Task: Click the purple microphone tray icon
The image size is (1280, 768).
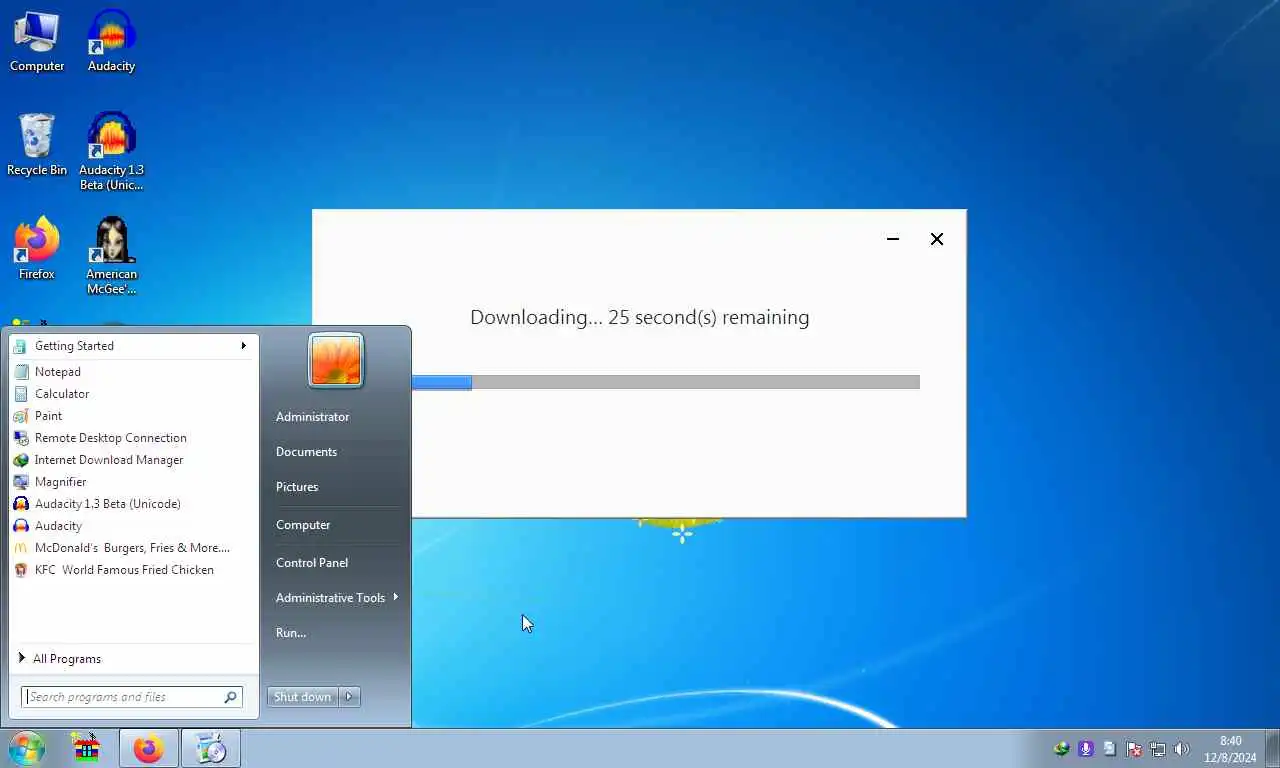Action: [x=1086, y=749]
